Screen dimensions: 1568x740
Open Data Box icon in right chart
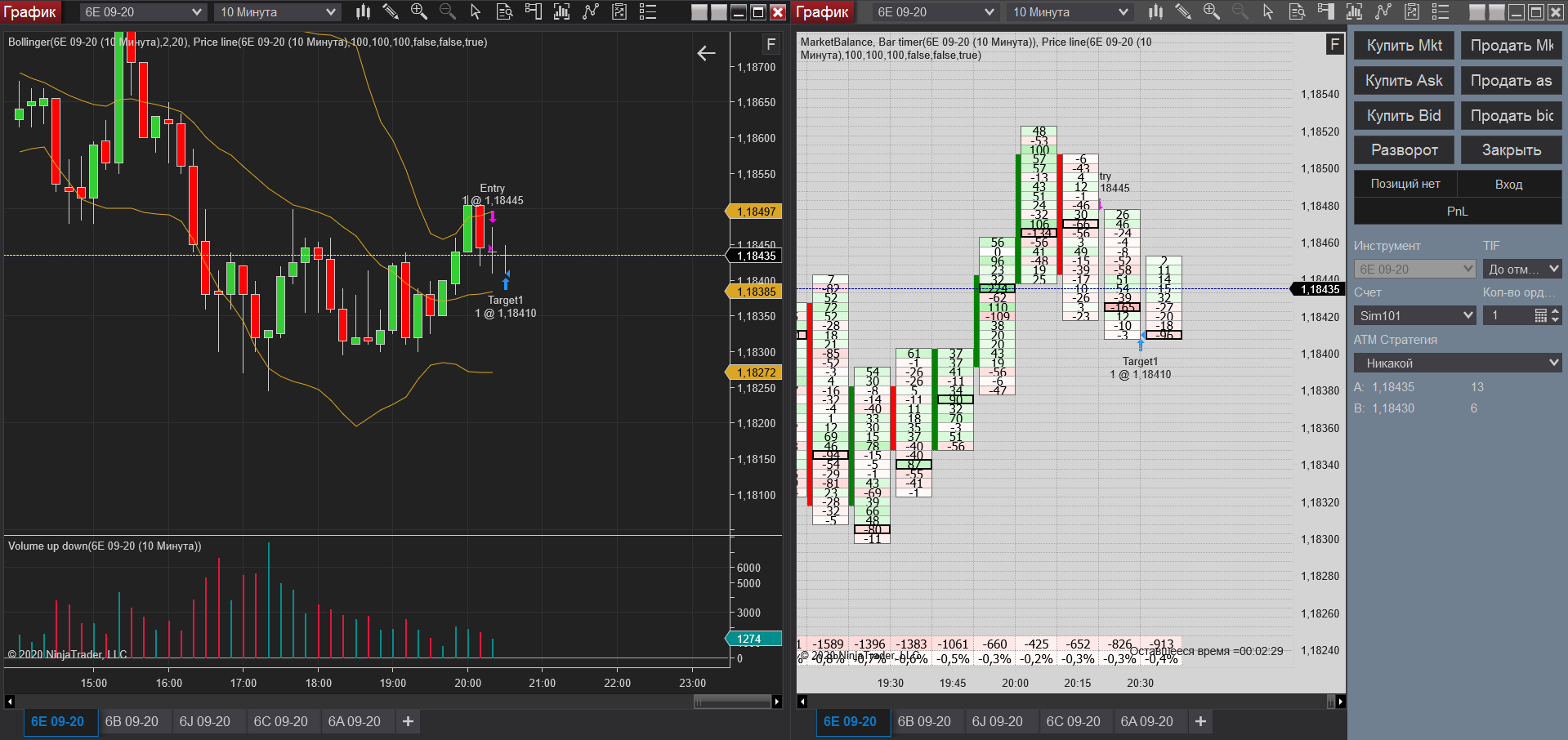pos(1297,11)
